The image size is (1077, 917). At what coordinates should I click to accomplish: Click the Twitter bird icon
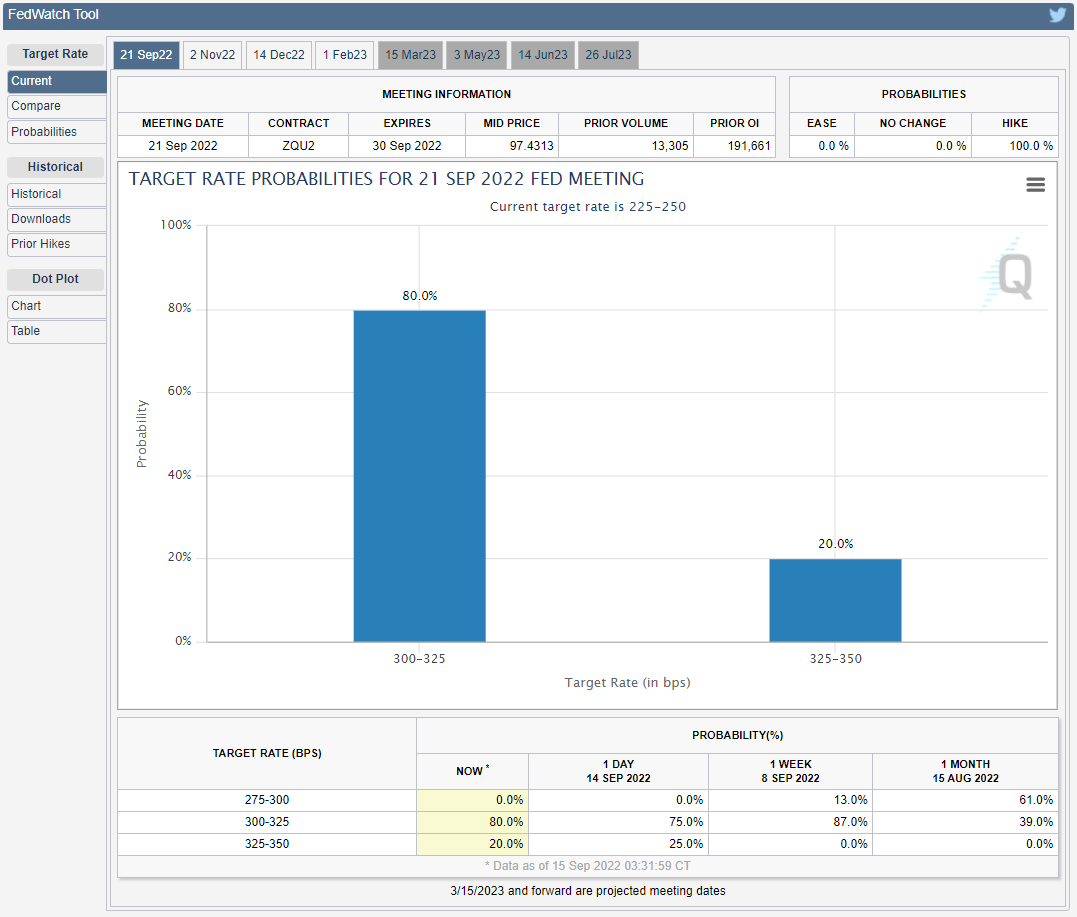click(1057, 15)
